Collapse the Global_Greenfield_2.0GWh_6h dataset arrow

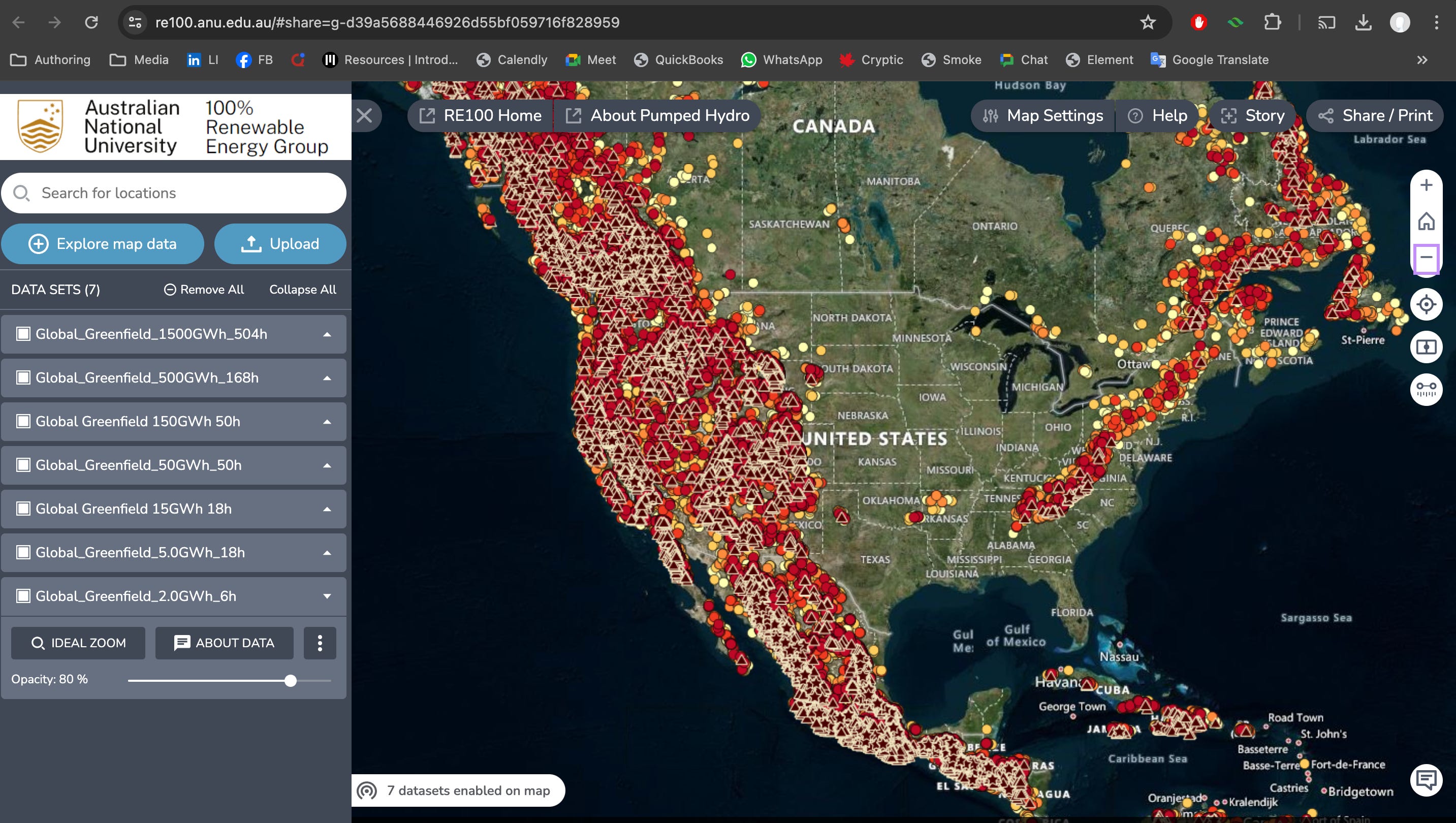point(327,596)
